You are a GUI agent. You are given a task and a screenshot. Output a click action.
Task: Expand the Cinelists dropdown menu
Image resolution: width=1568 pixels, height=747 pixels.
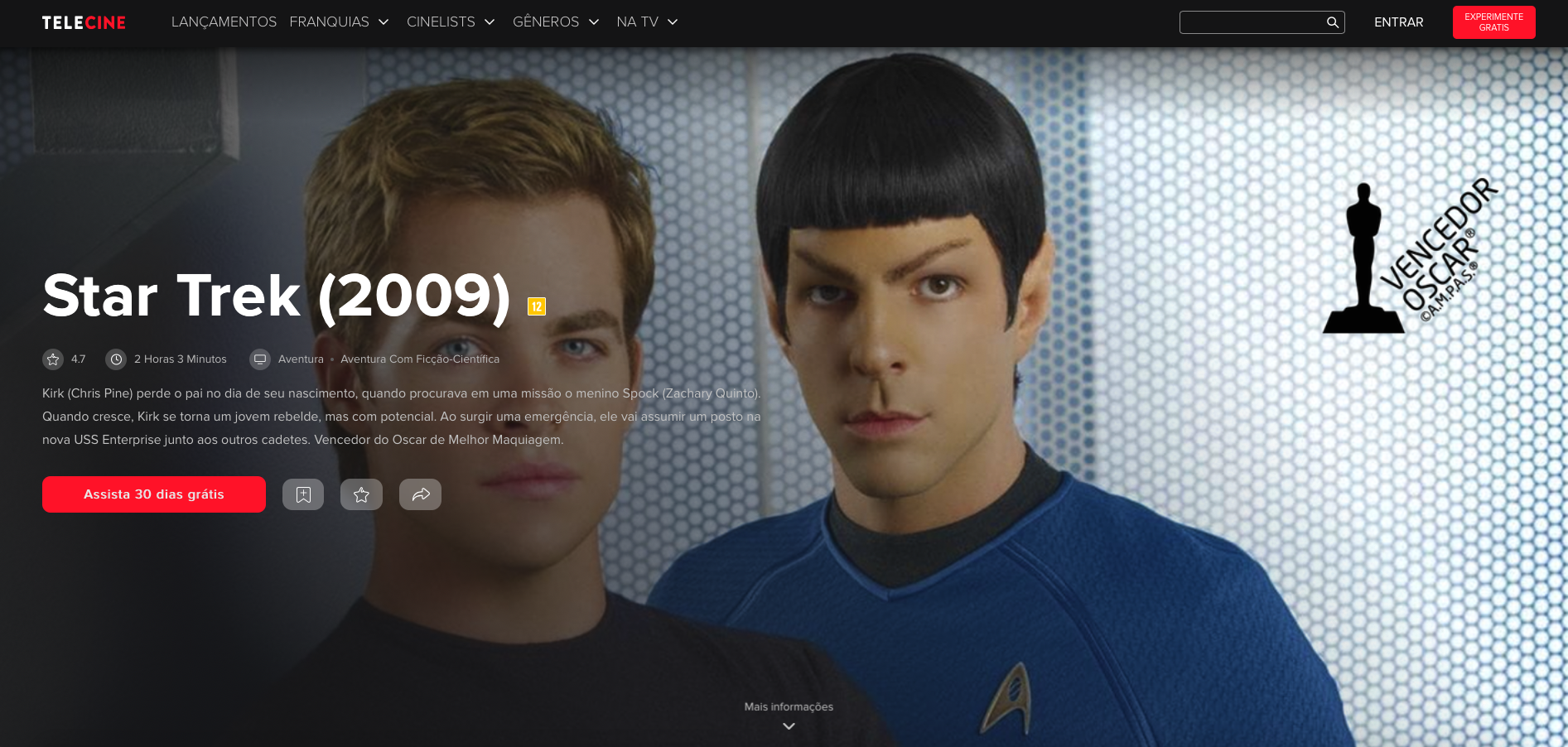(x=451, y=22)
